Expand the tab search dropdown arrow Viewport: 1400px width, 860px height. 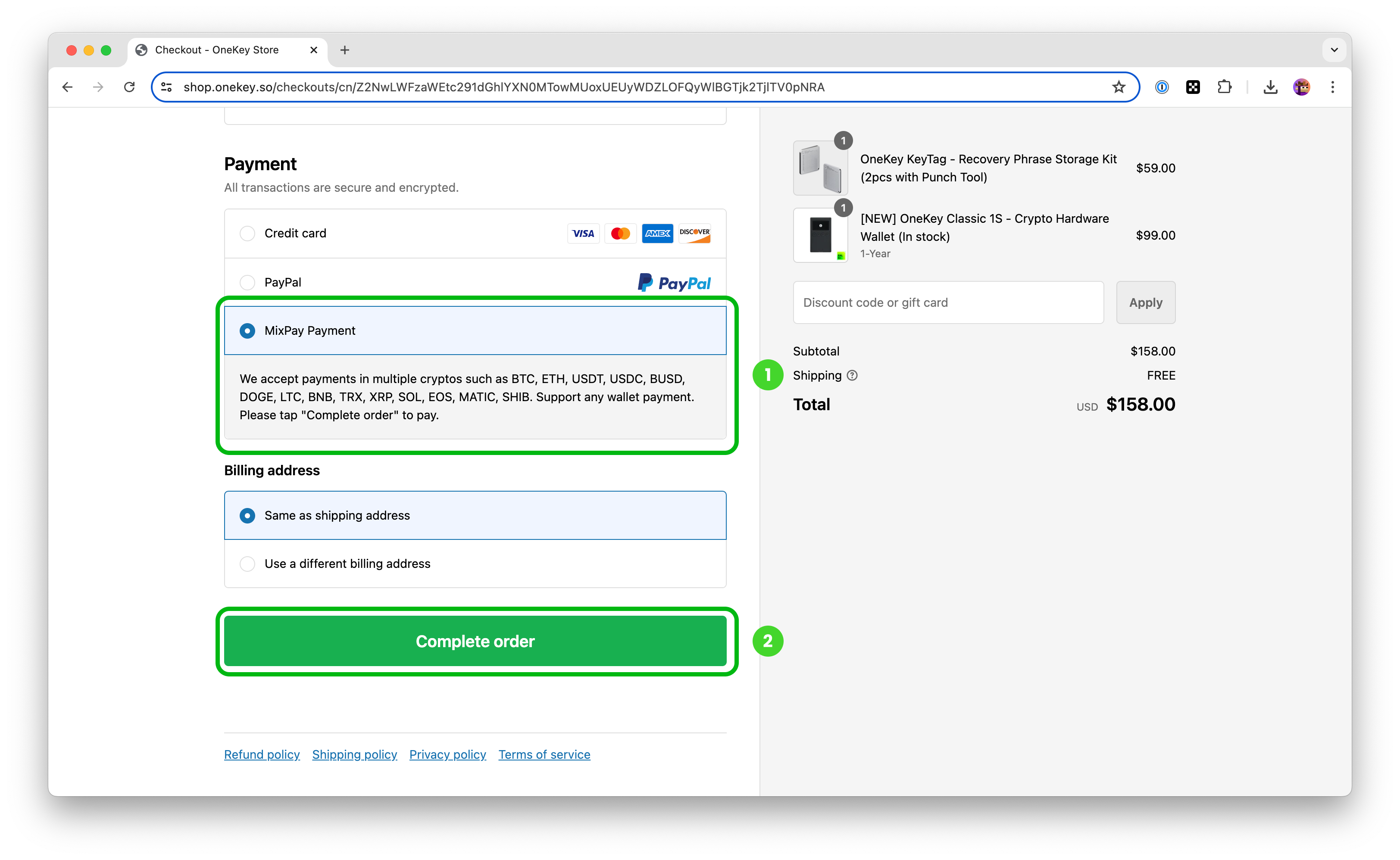coord(1334,50)
